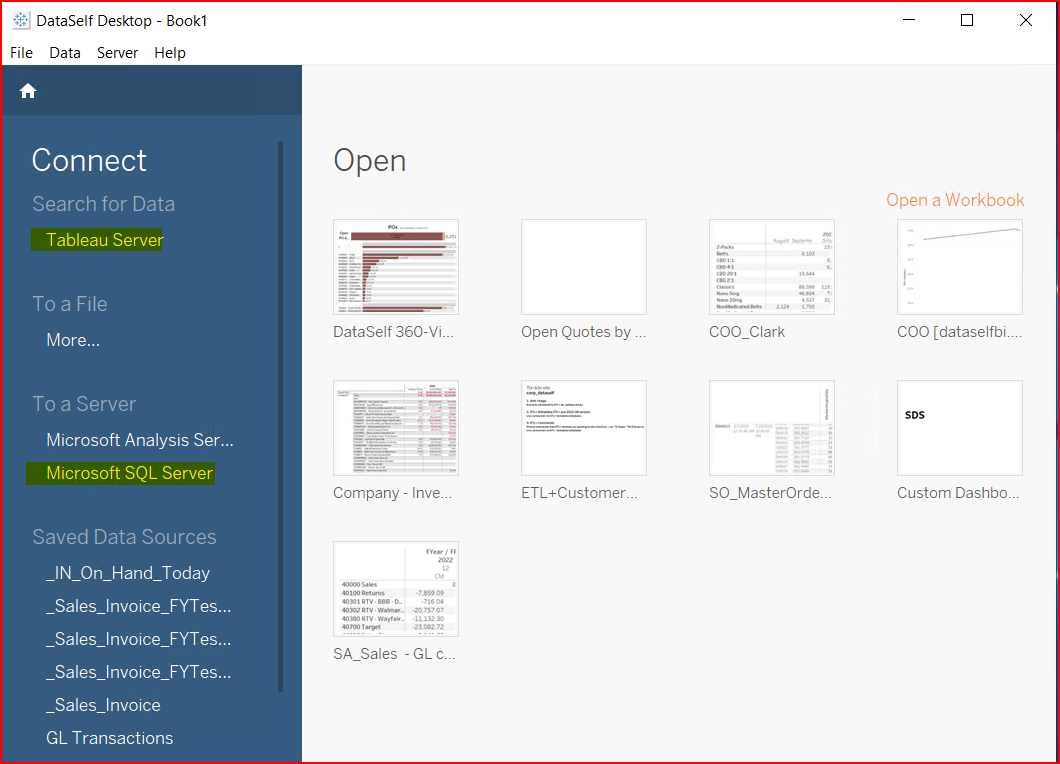
Task: Click the DataSelf logo in the title bar
Action: point(22,20)
